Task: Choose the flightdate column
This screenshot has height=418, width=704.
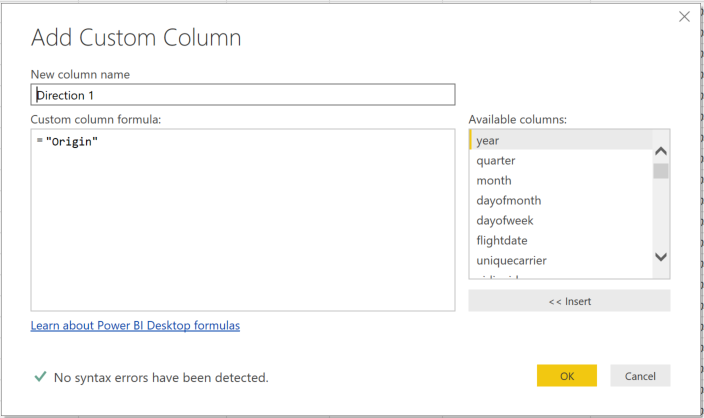Action: 560,241
